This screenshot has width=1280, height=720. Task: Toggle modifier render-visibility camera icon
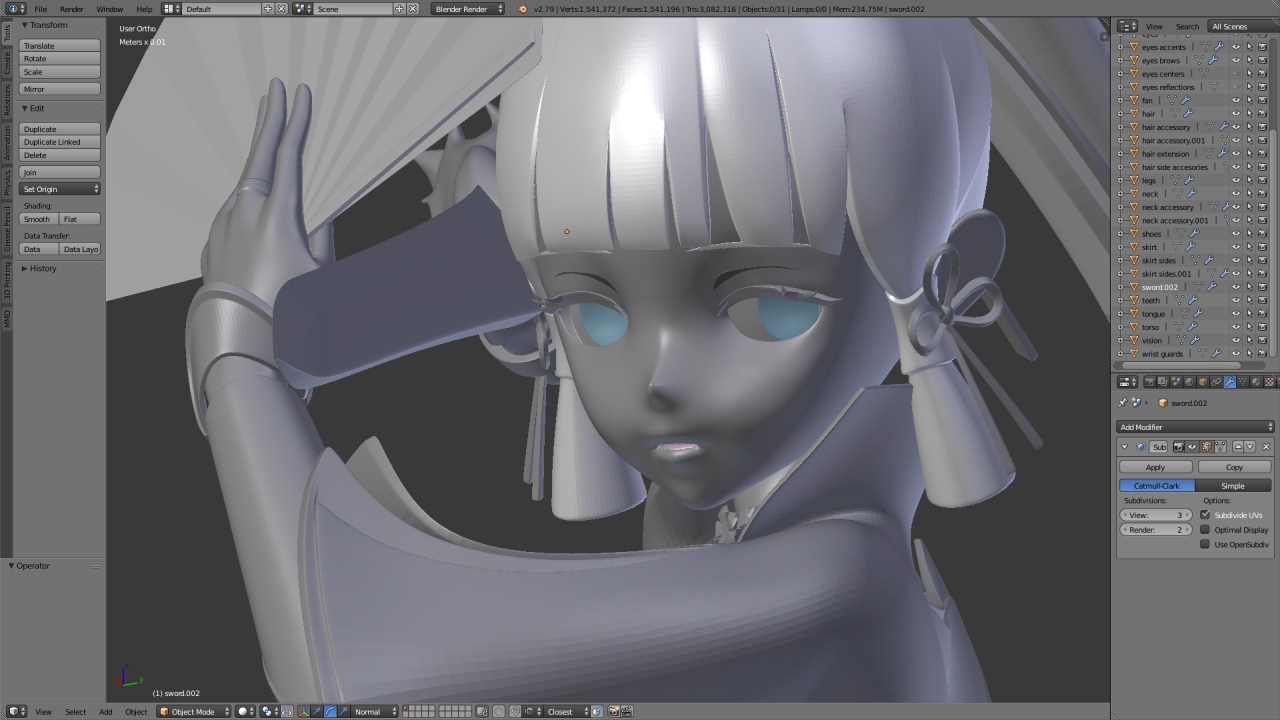[x=1179, y=447]
